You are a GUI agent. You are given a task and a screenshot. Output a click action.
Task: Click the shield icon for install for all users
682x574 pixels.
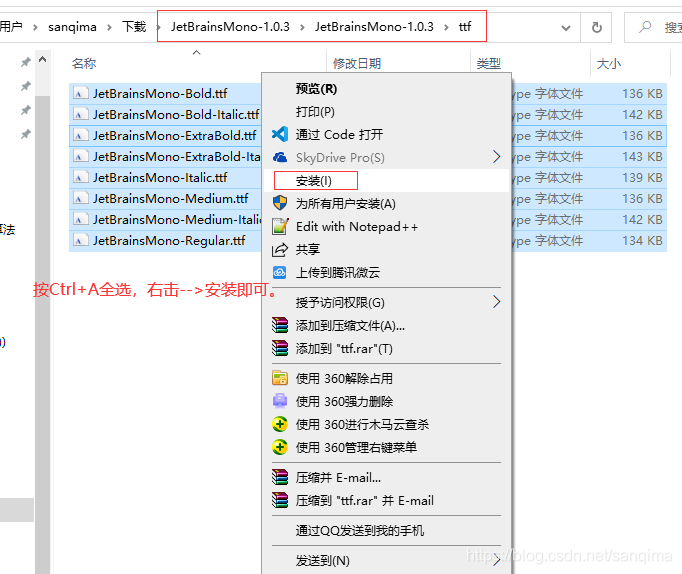click(x=280, y=203)
